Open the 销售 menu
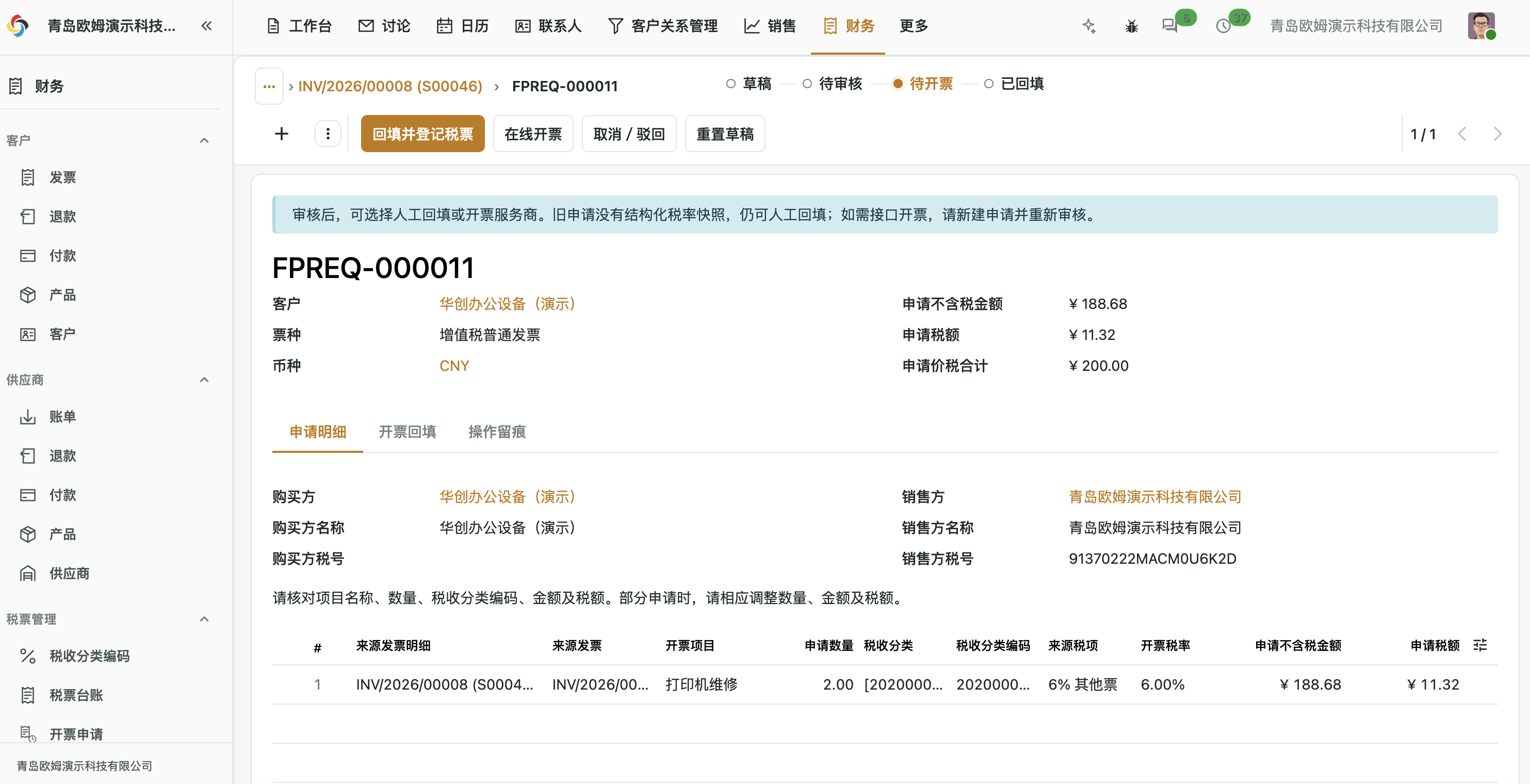The image size is (1530, 784). coord(770,26)
